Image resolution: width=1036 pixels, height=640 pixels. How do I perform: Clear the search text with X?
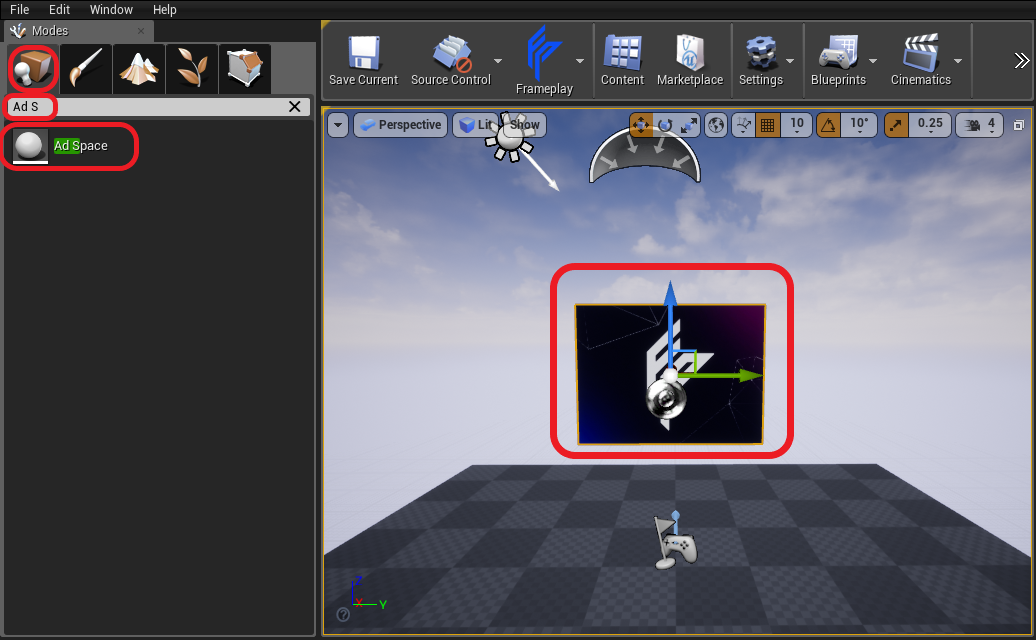click(295, 107)
